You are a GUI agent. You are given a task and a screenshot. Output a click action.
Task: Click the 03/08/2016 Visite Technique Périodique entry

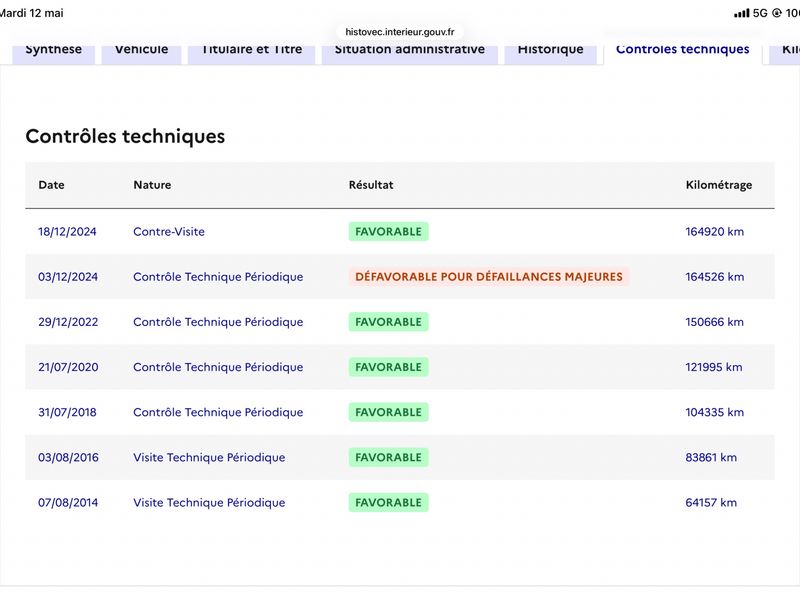(209, 458)
